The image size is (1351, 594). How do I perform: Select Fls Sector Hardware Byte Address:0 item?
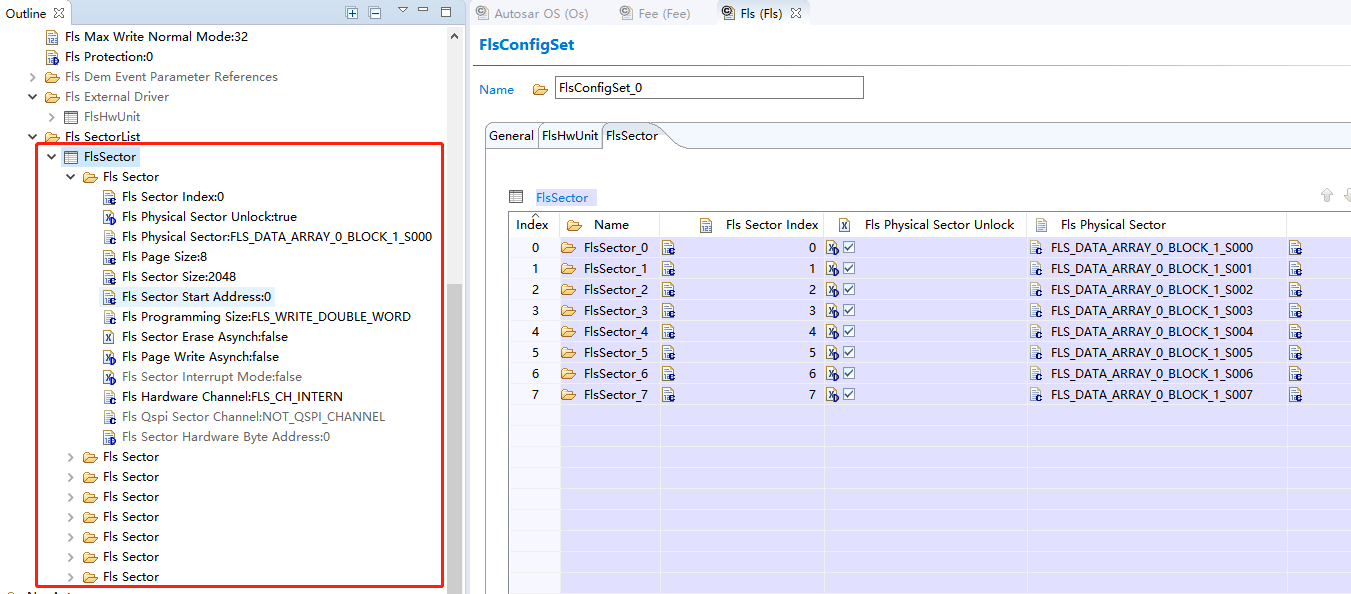pyautogui.click(x=226, y=437)
